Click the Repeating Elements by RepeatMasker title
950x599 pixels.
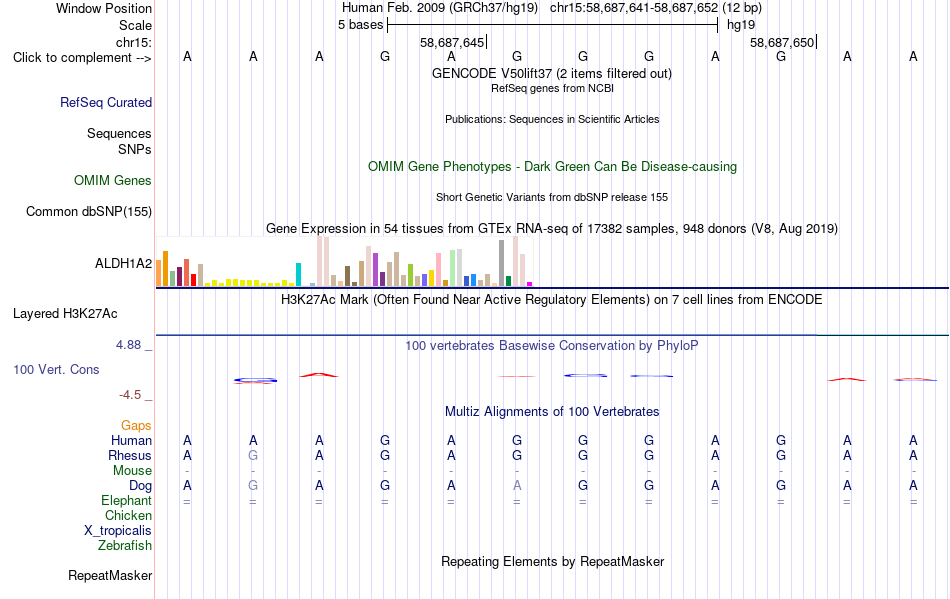click(x=552, y=561)
